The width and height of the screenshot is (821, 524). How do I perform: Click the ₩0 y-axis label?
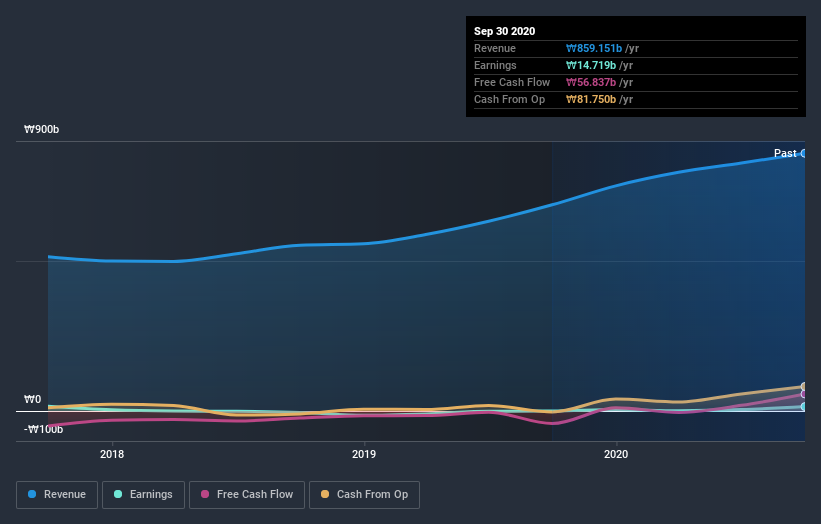click(x=32, y=399)
